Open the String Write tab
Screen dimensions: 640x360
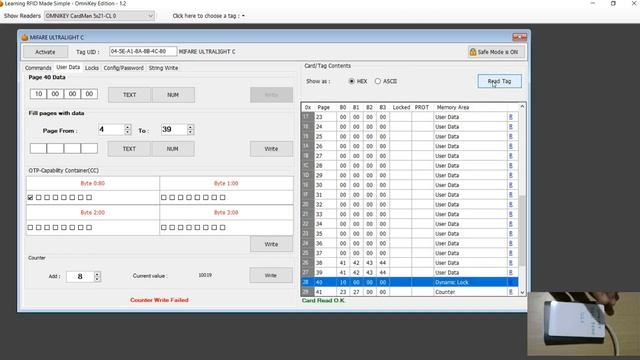tap(163, 68)
